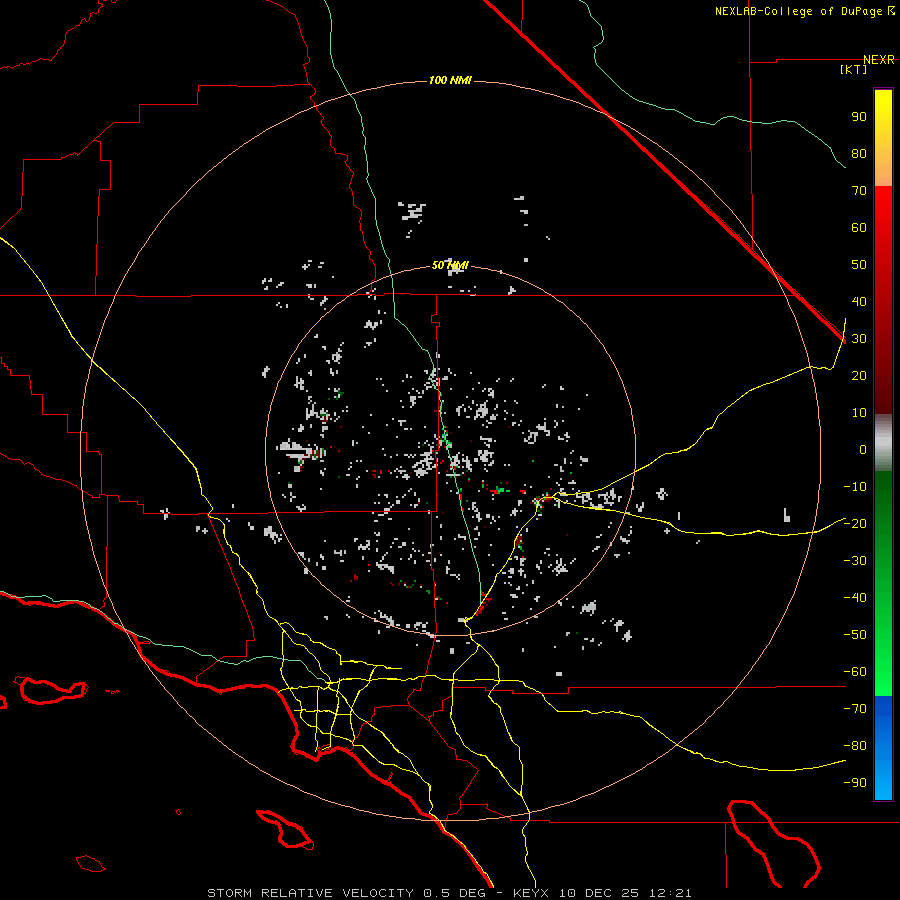Click the 50 NMI range ring label

(x=450, y=265)
